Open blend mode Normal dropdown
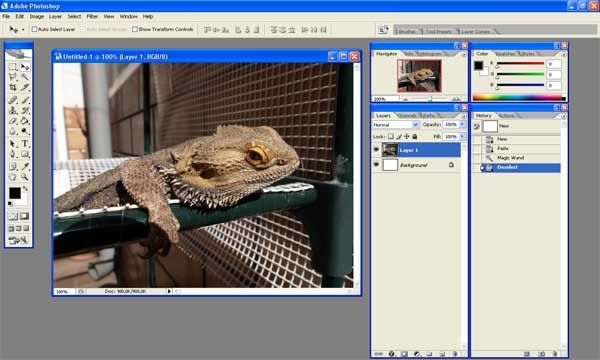This screenshot has height=360, width=600. 395,125
